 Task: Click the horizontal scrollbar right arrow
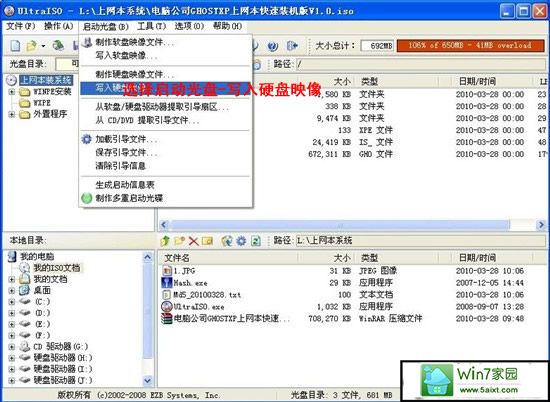(x=541, y=225)
